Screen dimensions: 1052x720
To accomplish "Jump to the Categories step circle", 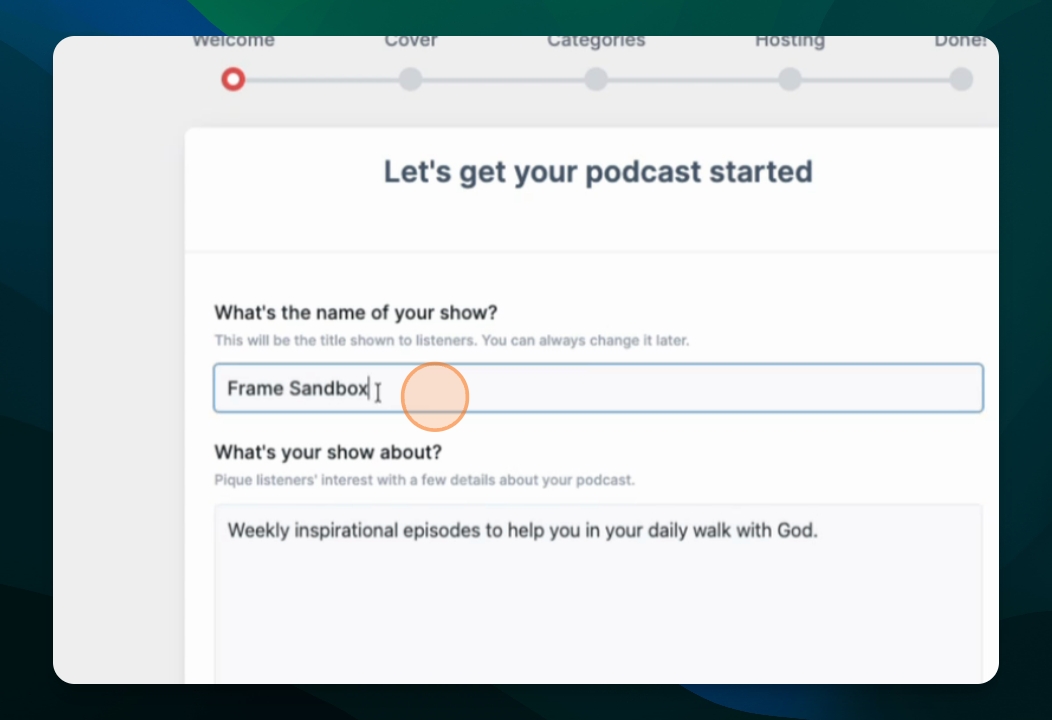I will pos(596,79).
